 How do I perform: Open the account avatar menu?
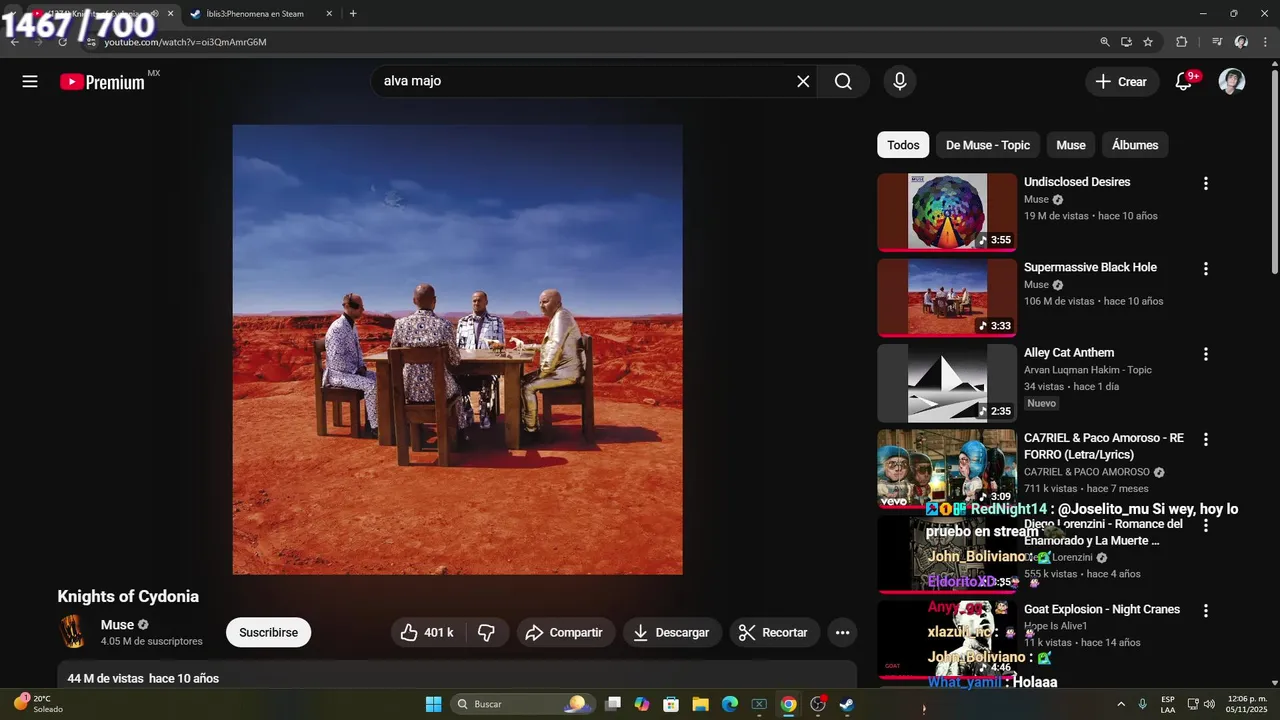1232,82
